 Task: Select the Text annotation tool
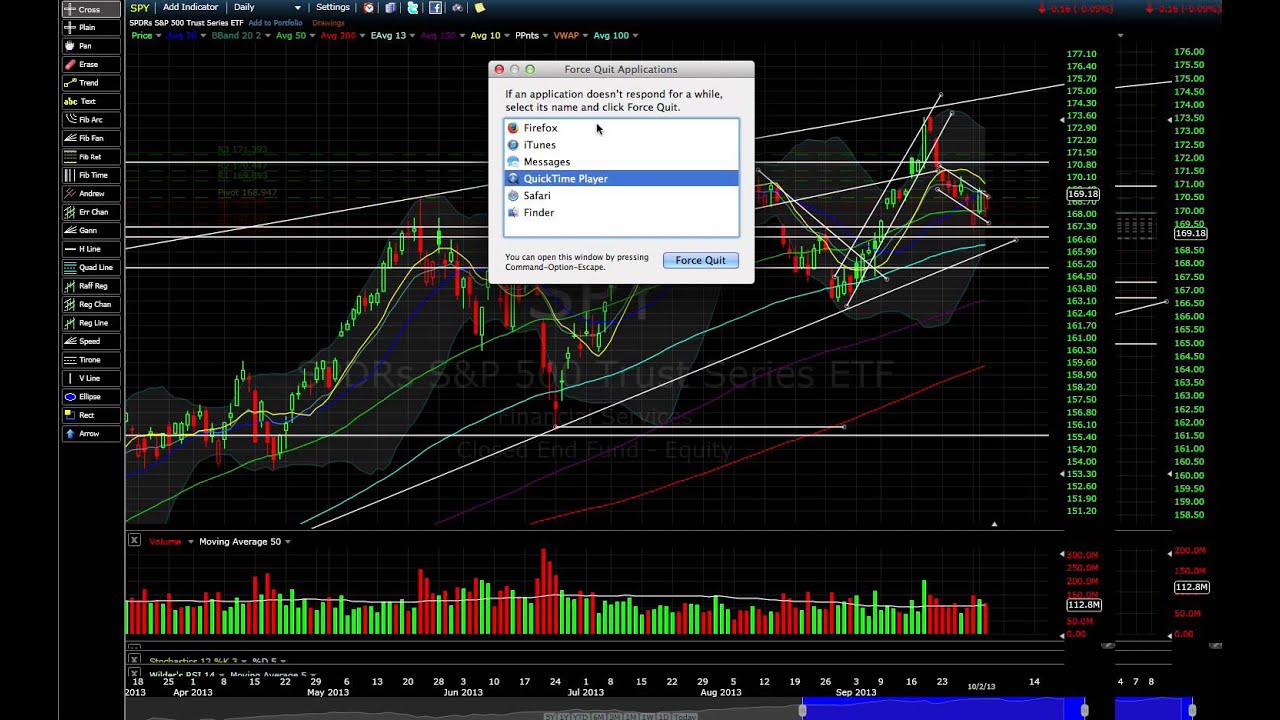(x=90, y=101)
